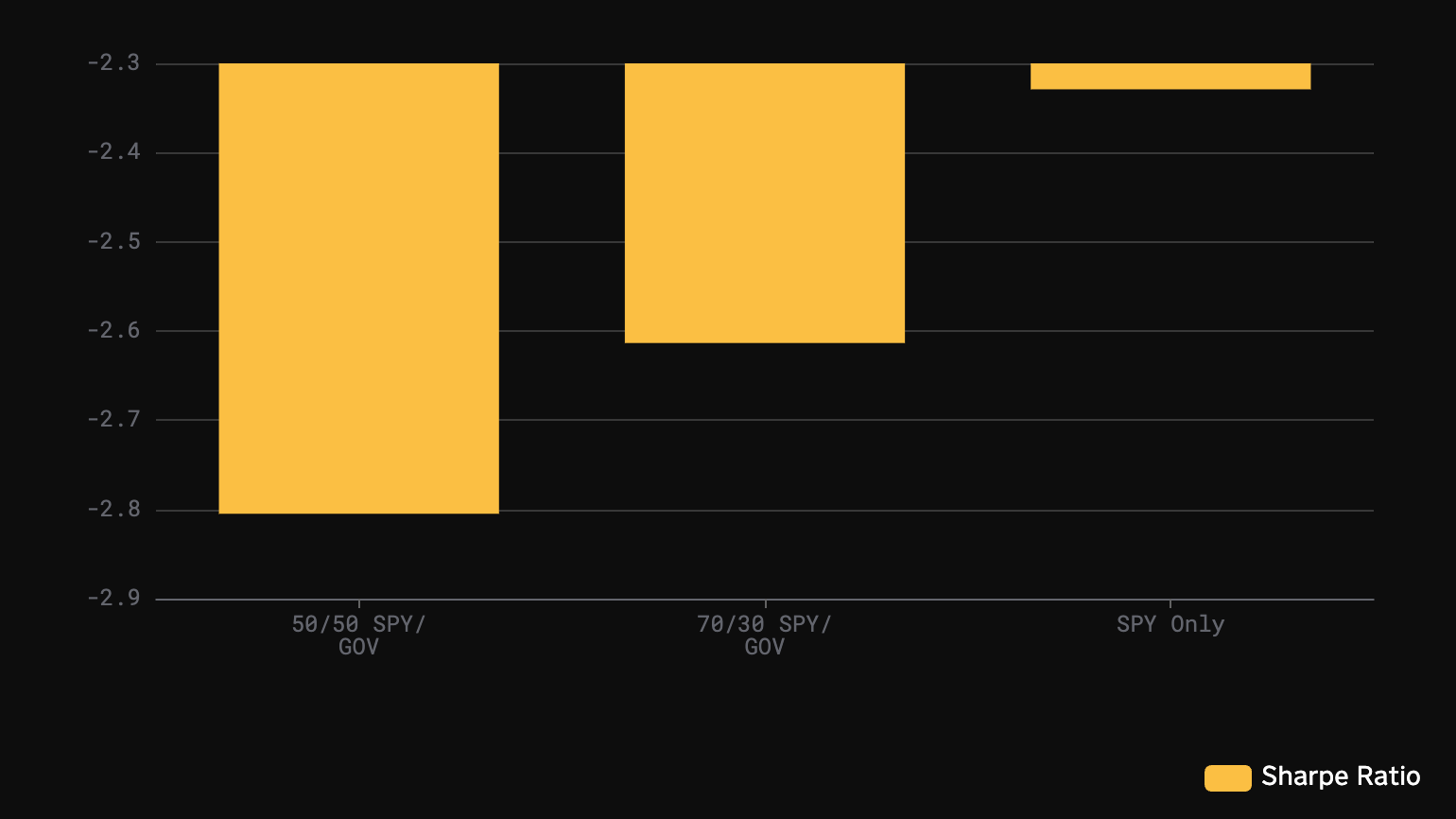Select the -2.5 y-axis label
Screen dimensions: 1456x819
tap(113, 241)
